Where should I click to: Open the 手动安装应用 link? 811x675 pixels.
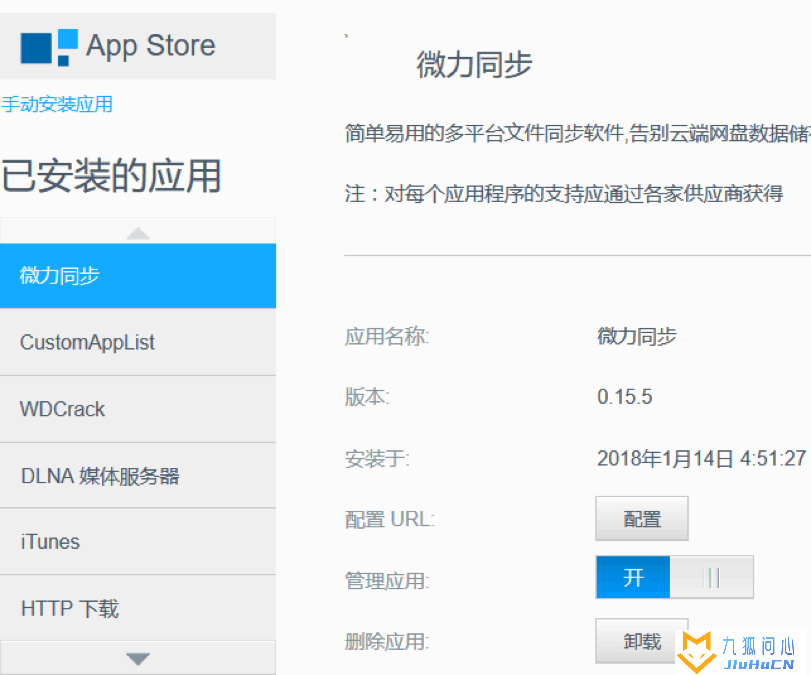point(57,104)
